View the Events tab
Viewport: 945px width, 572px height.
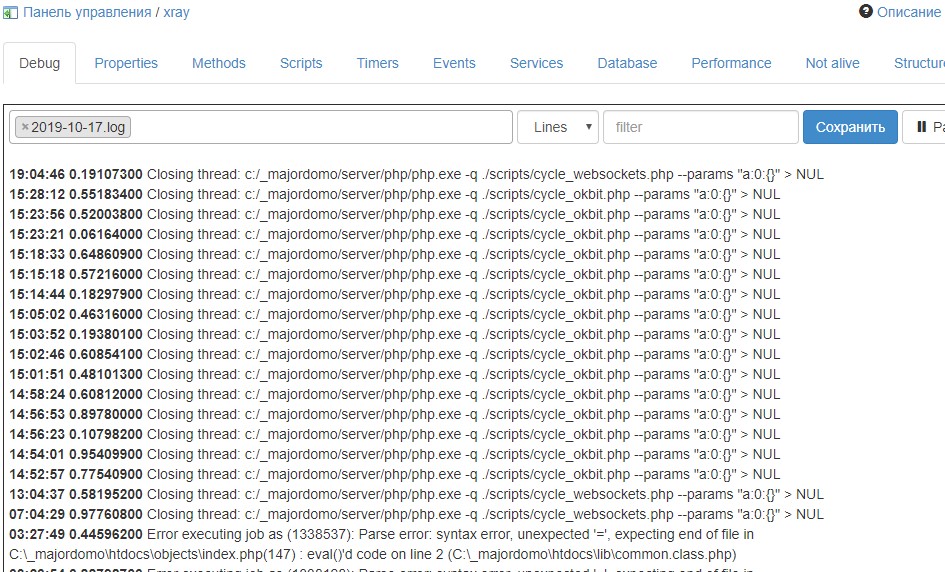(x=454, y=63)
